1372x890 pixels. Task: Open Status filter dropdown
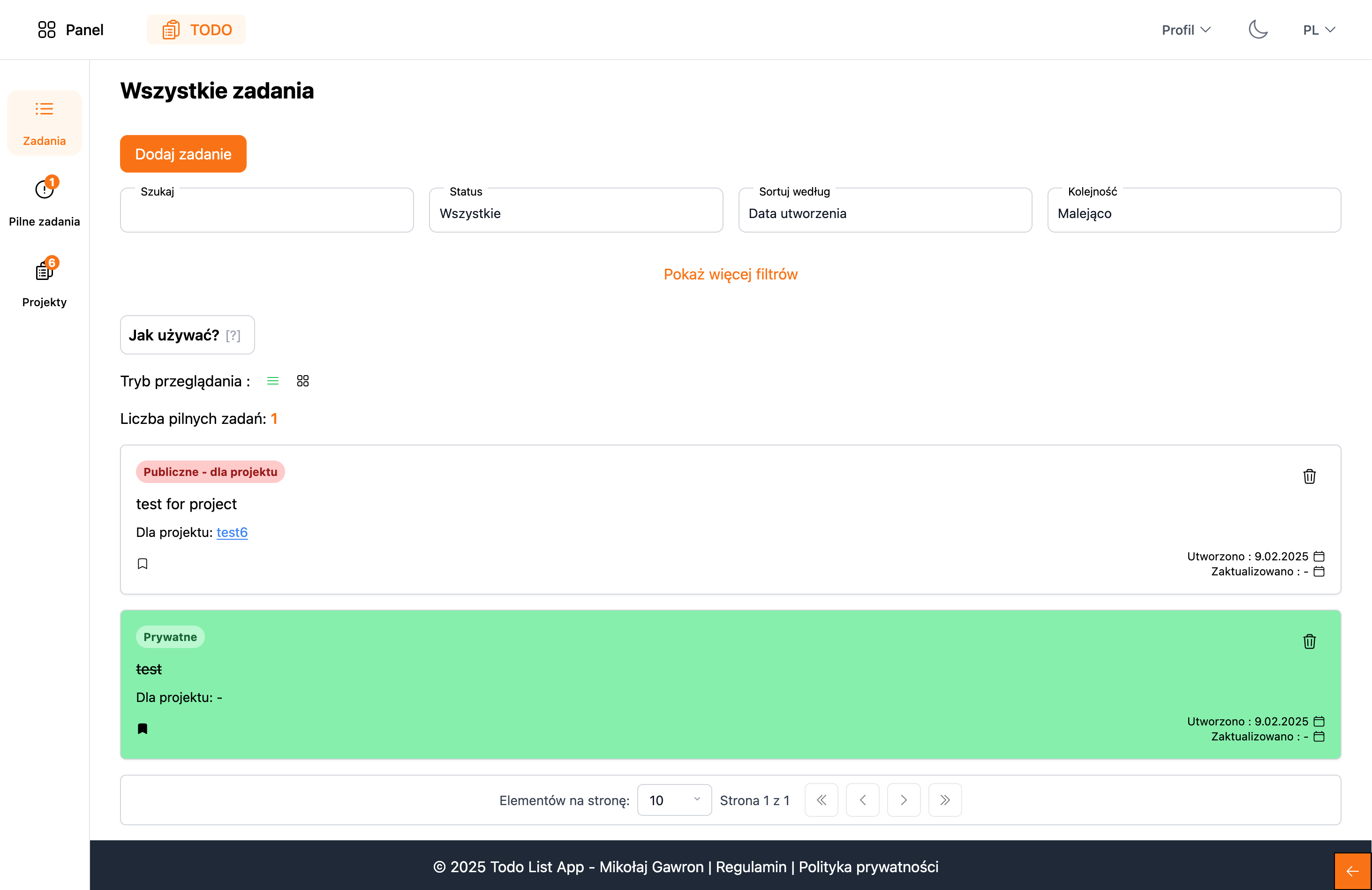(575, 213)
